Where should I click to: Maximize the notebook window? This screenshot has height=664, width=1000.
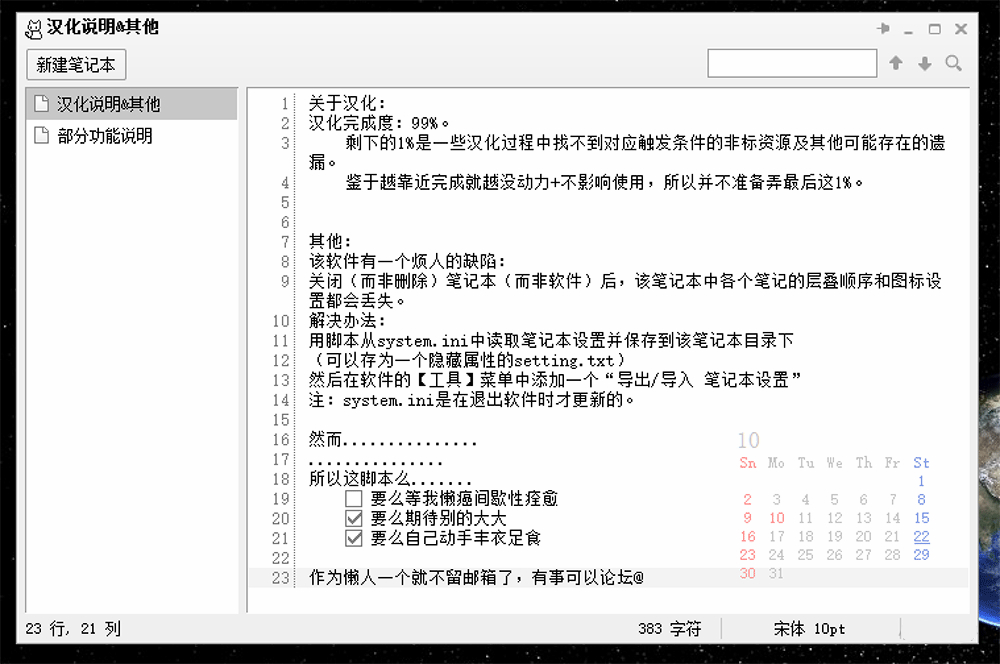(x=934, y=29)
